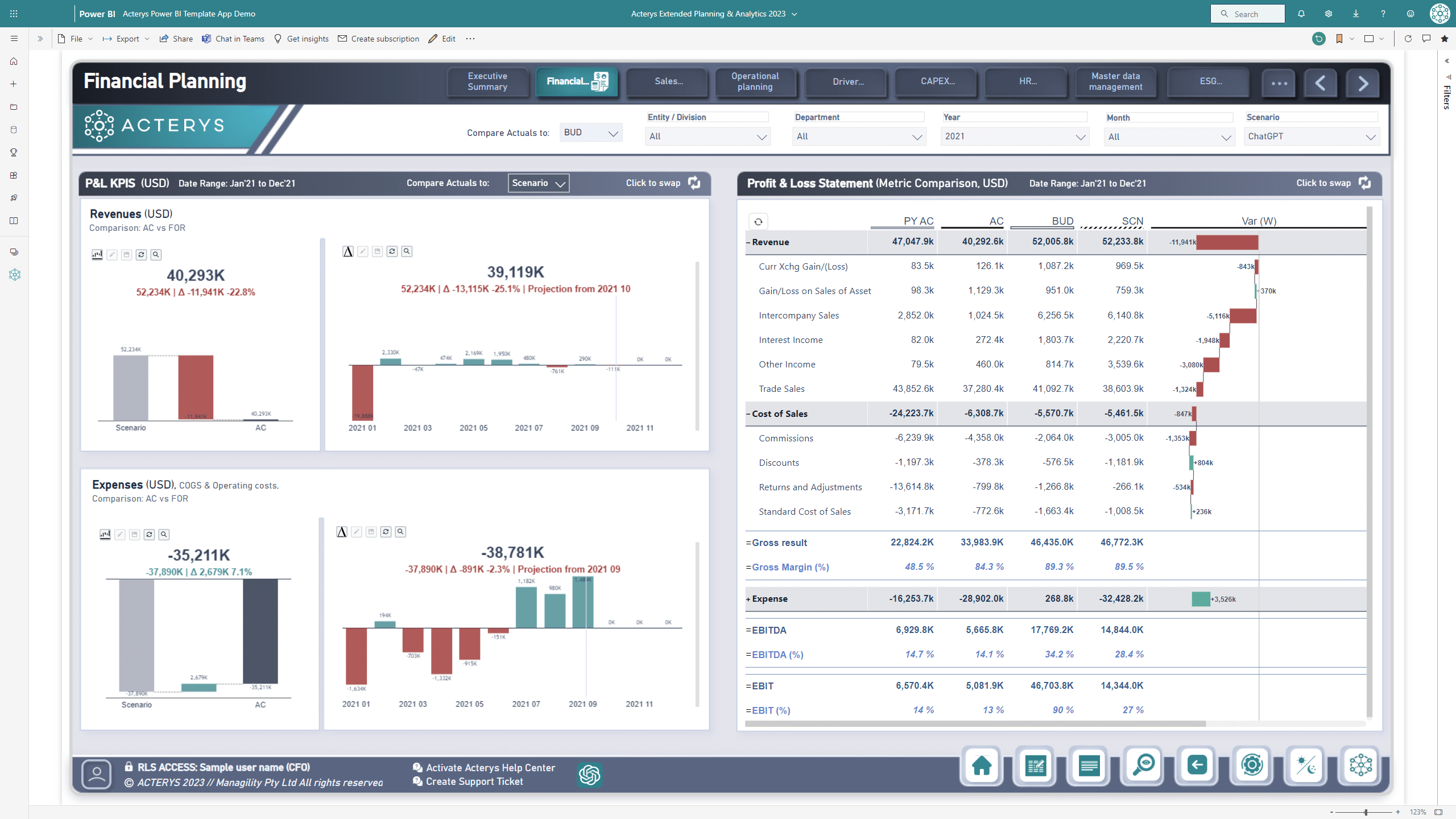Click the Home button in footer

[982, 766]
